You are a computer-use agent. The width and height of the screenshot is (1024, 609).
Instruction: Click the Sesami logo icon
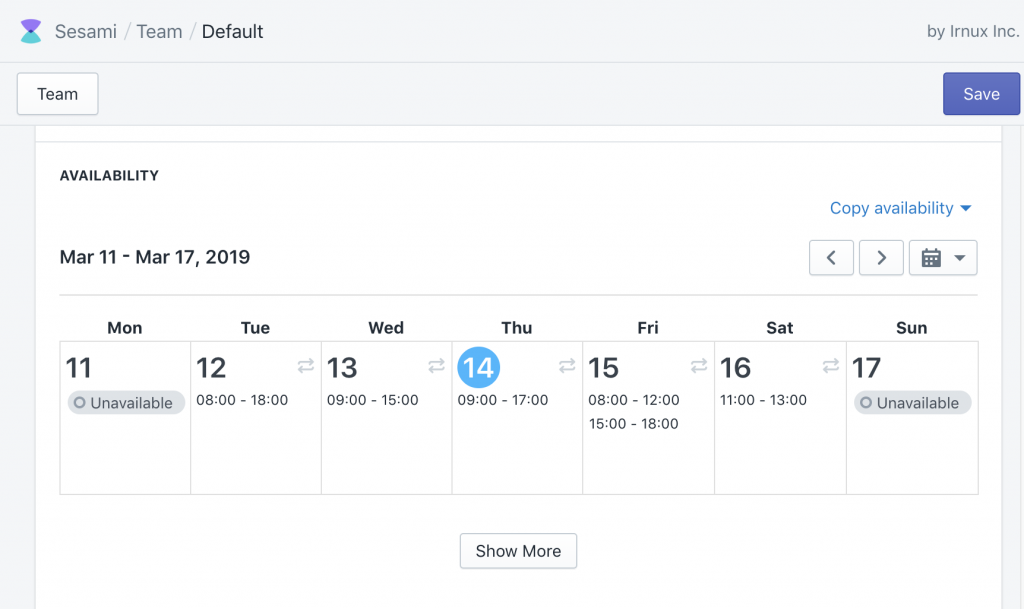point(31,31)
